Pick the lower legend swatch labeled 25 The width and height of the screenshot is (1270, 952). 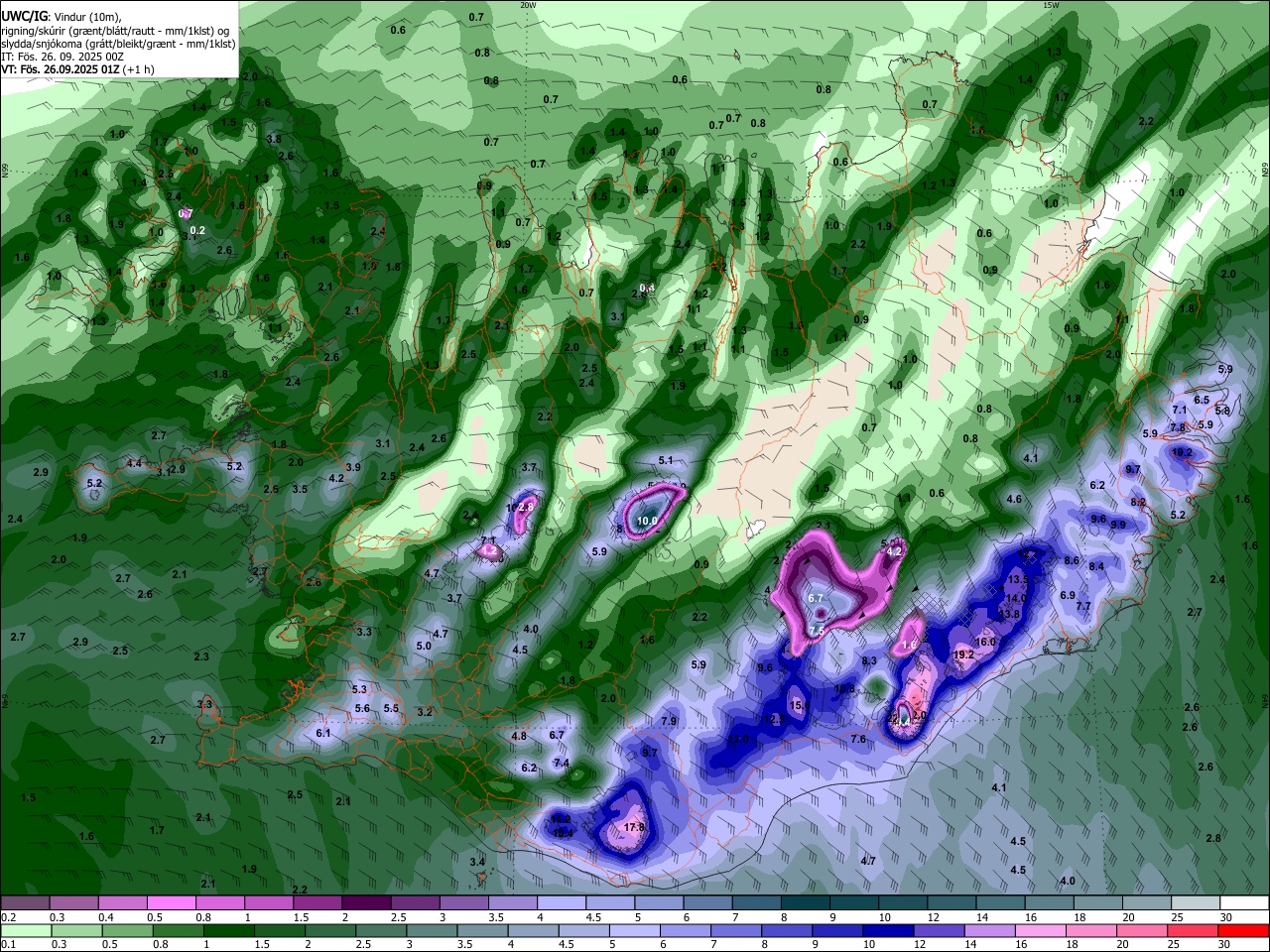(1194, 930)
